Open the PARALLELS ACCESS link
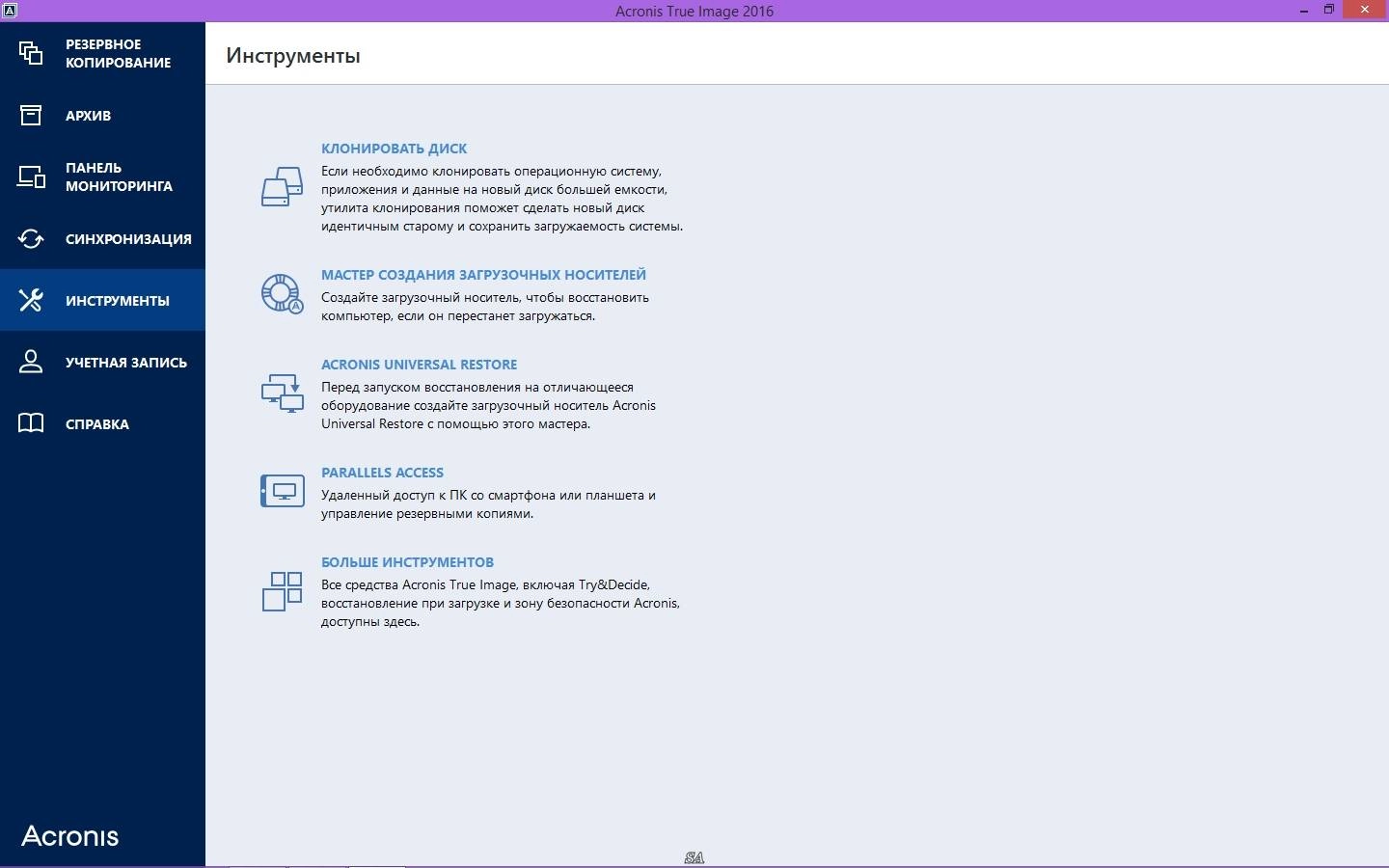Image resolution: width=1389 pixels, height=868 pixels. pyautogui.click(x=382, y=473)
